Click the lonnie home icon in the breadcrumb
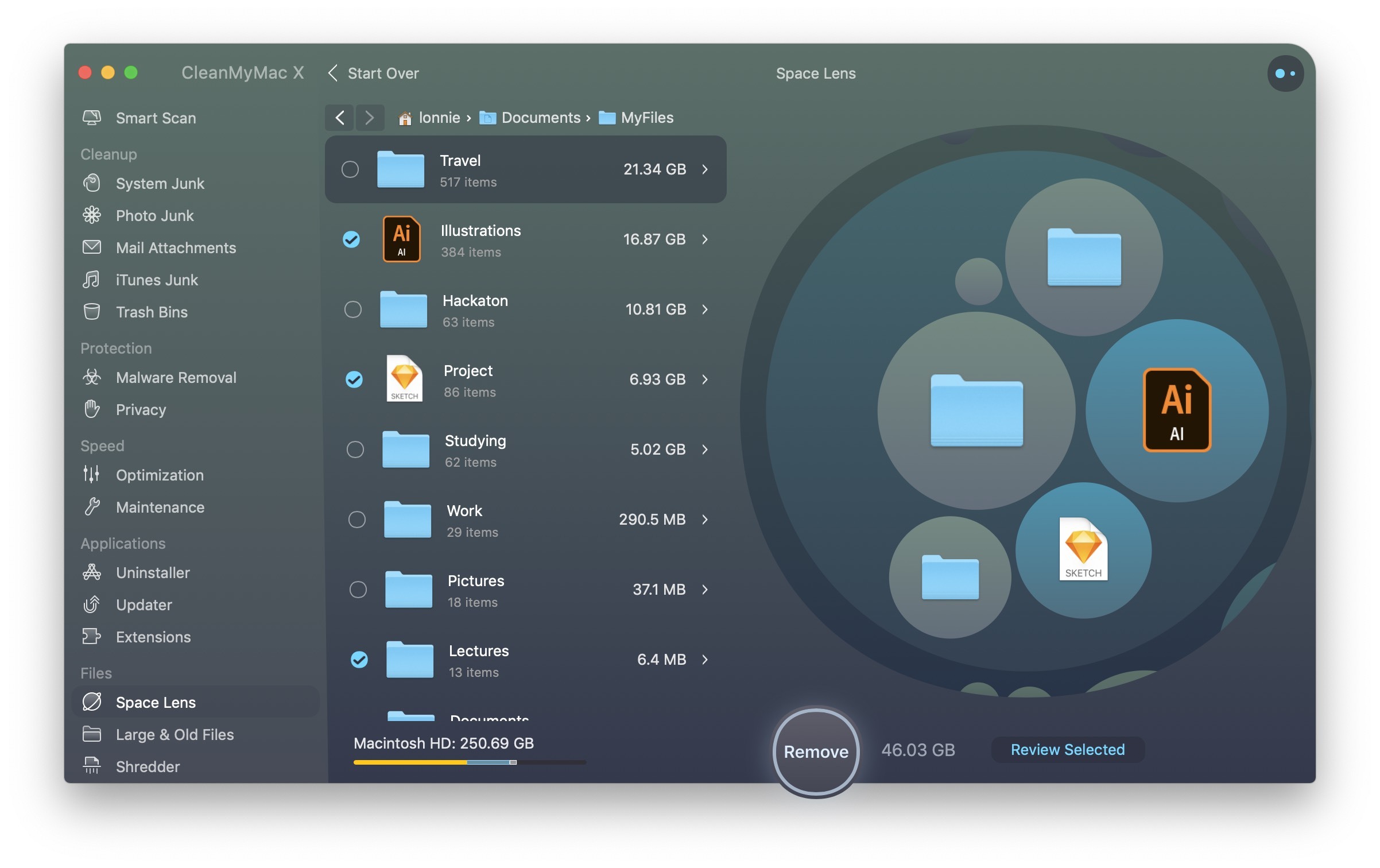The image size is (1380, 868). pos(405,118)
